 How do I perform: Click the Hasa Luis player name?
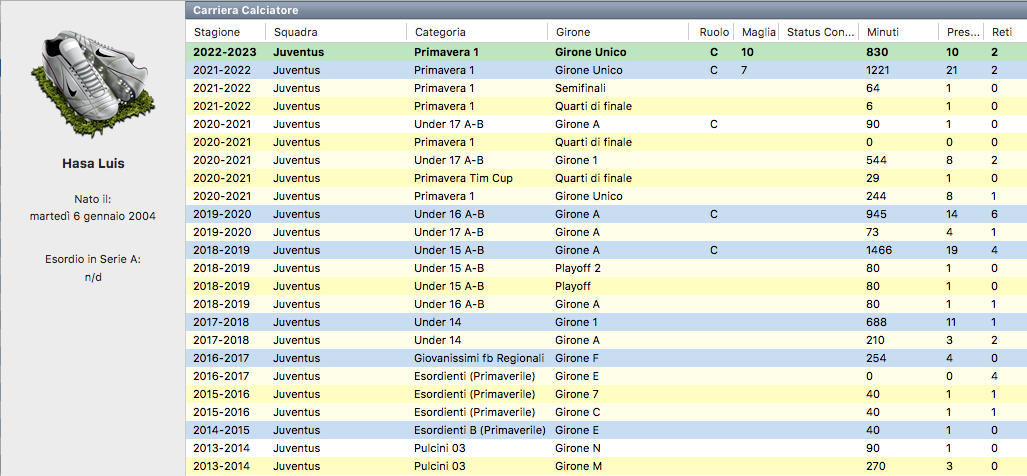90,164
